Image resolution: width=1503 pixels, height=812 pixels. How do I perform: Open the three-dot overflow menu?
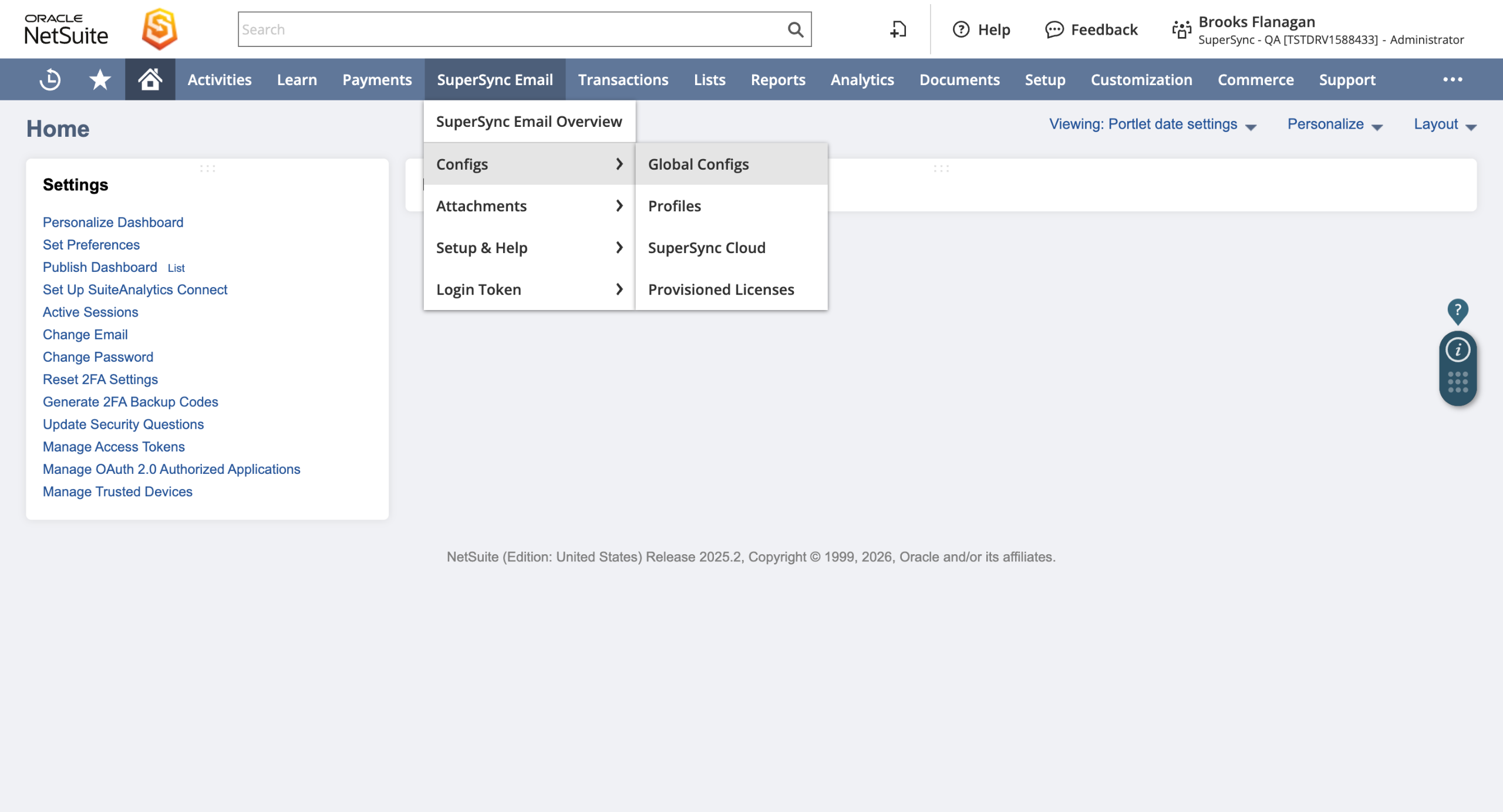tap(1453, 79)
